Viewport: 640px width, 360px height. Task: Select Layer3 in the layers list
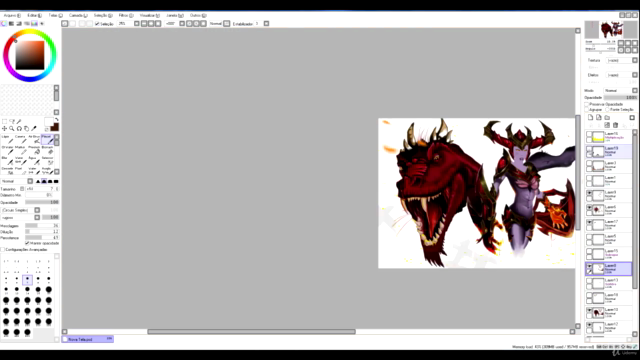pyautogui.click(x=609, y=166)
